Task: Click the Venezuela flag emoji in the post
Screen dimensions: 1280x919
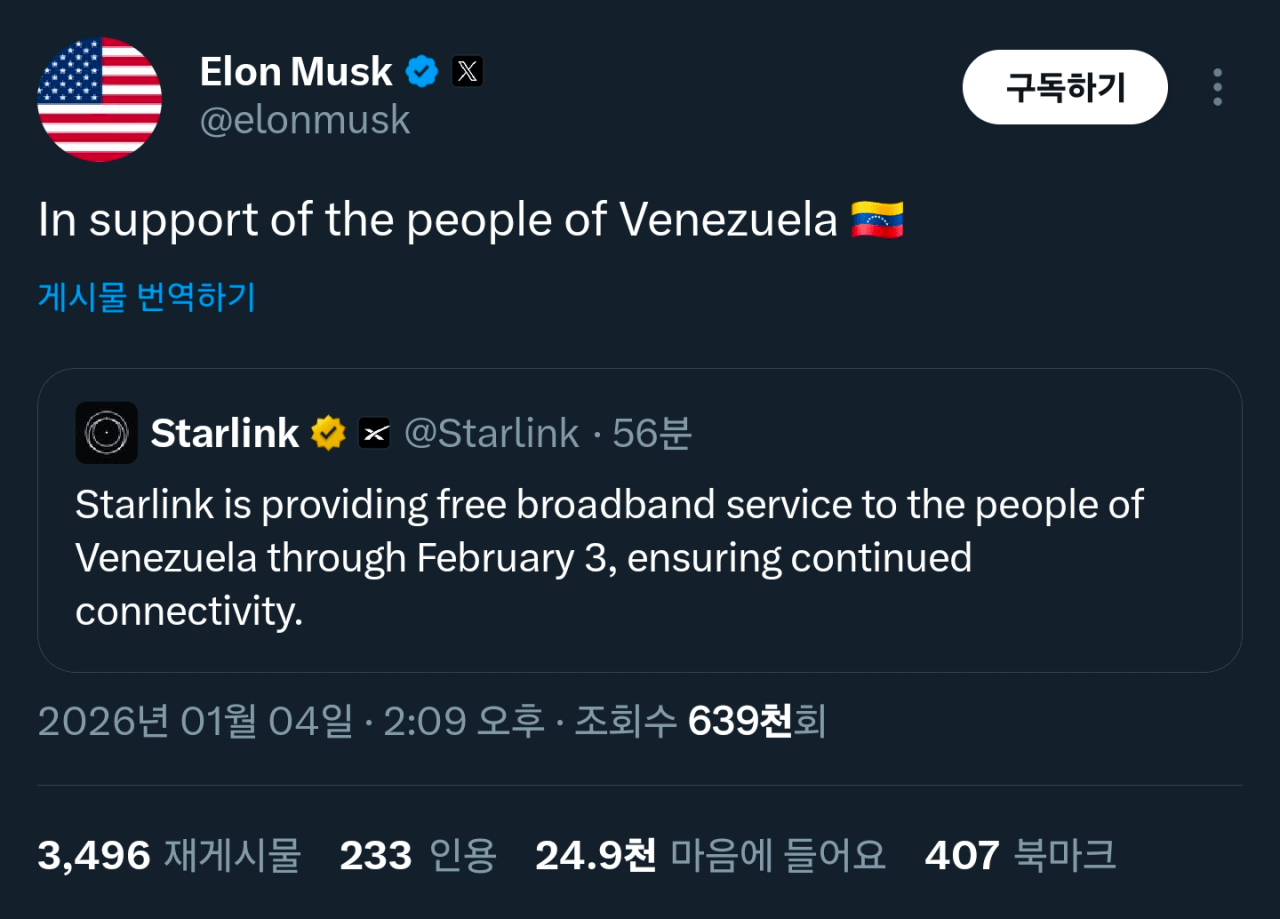Action: (x=877, y=220)
